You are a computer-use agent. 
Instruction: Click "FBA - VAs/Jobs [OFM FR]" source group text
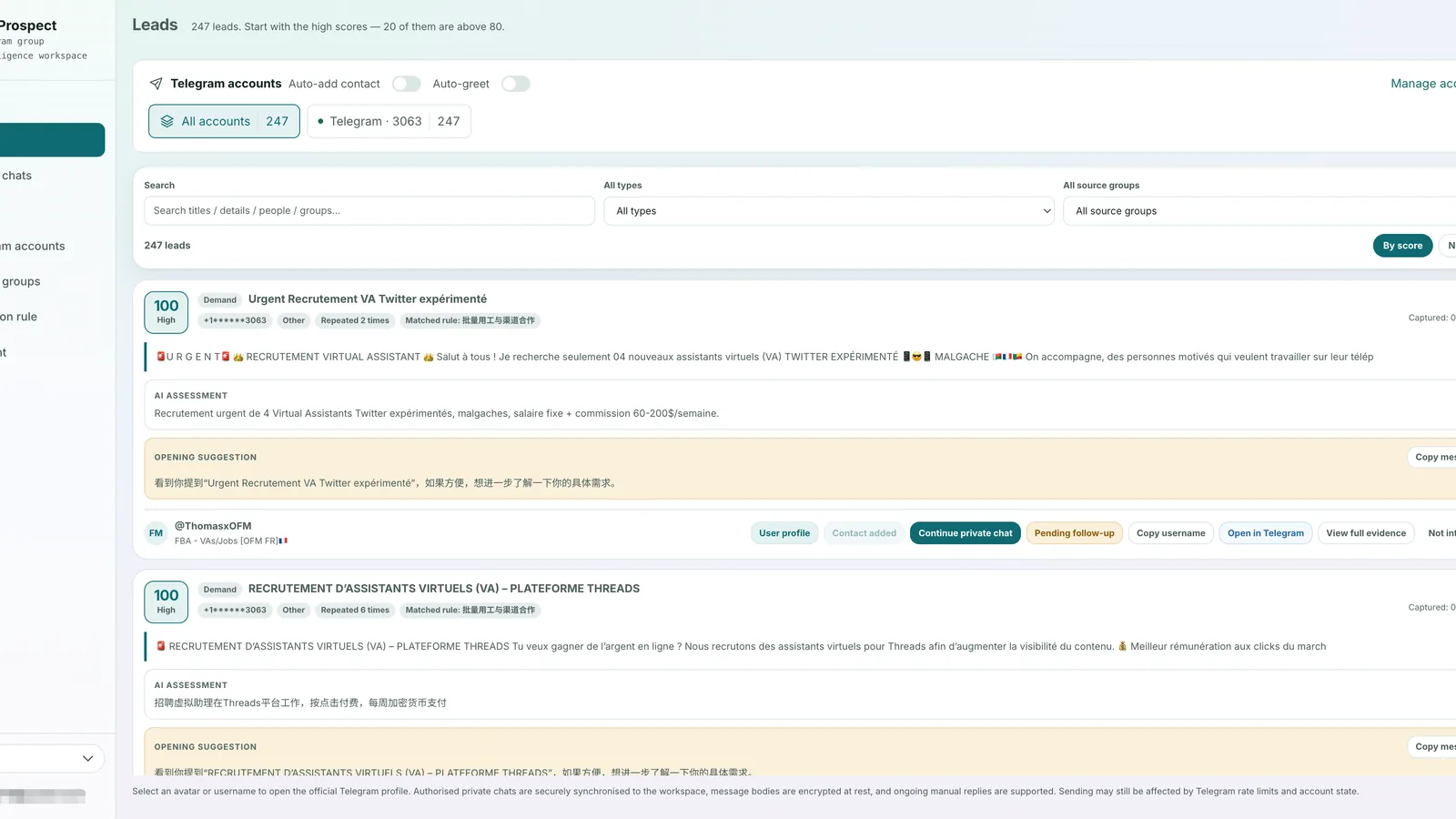click(231, 541)
